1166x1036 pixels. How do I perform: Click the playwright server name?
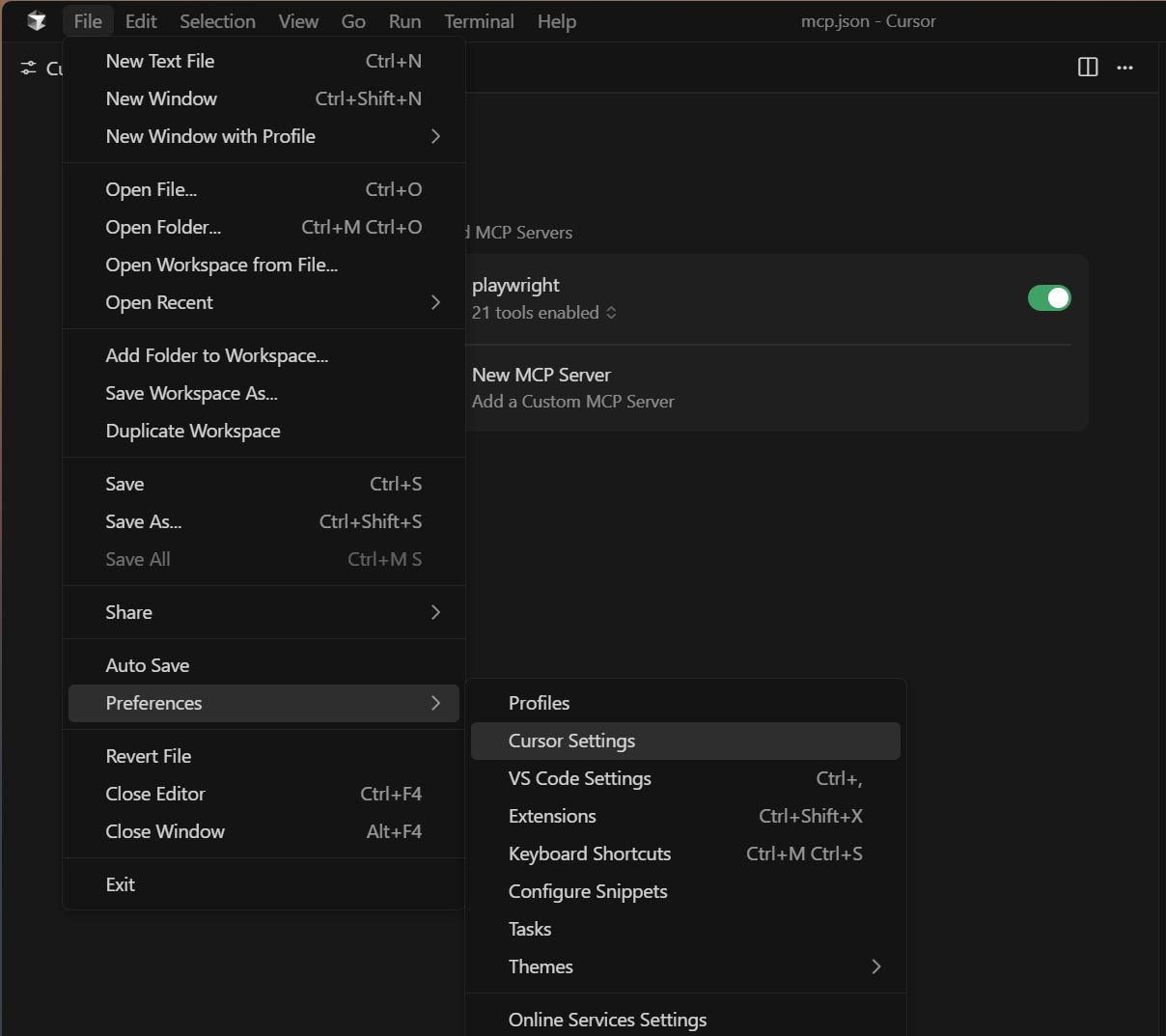click(515, 286)
